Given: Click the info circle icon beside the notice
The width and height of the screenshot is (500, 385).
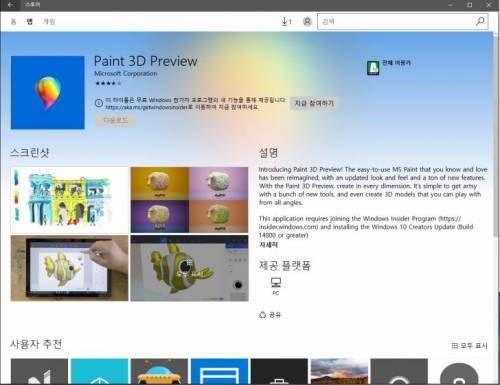Looking at the screenshot, I should pyautogui.click(x=99, y=103).
